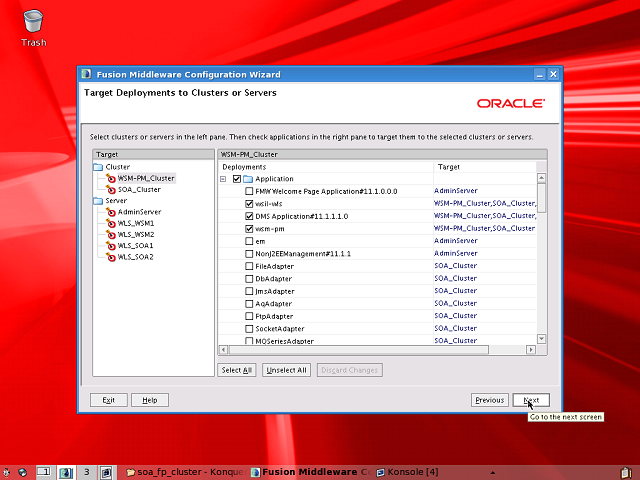Switch to virtual desktop 4 in pager
The image size is (640, 480).
107,472
